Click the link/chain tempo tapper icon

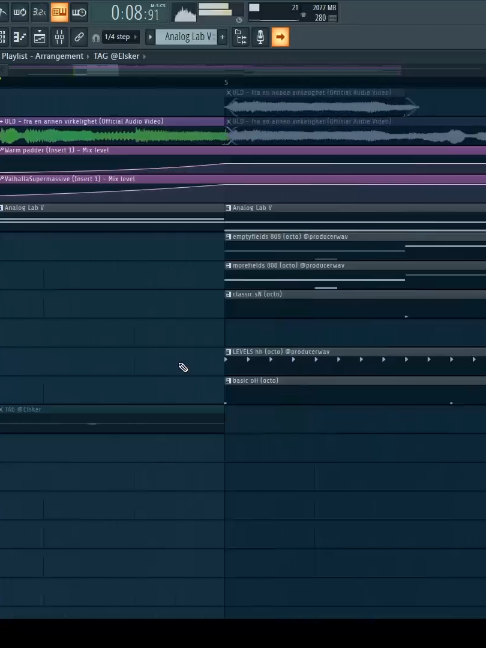point(79,37)
